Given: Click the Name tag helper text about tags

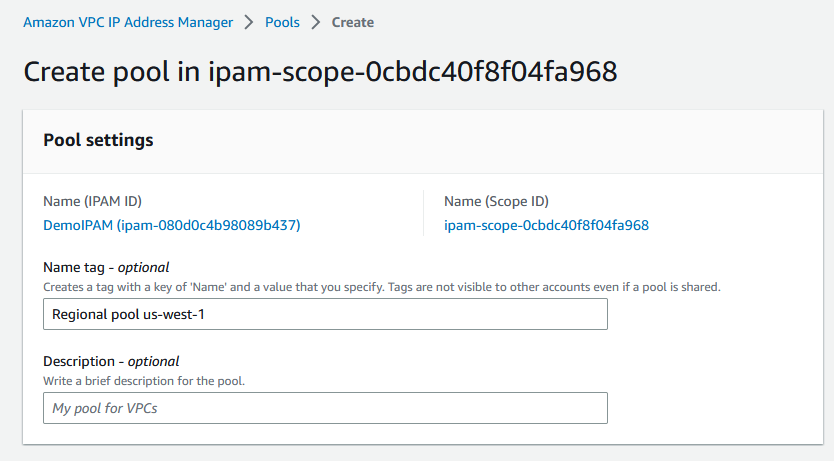Looking at the screenshot, I should pyautogui.click(x=381, y=287).
